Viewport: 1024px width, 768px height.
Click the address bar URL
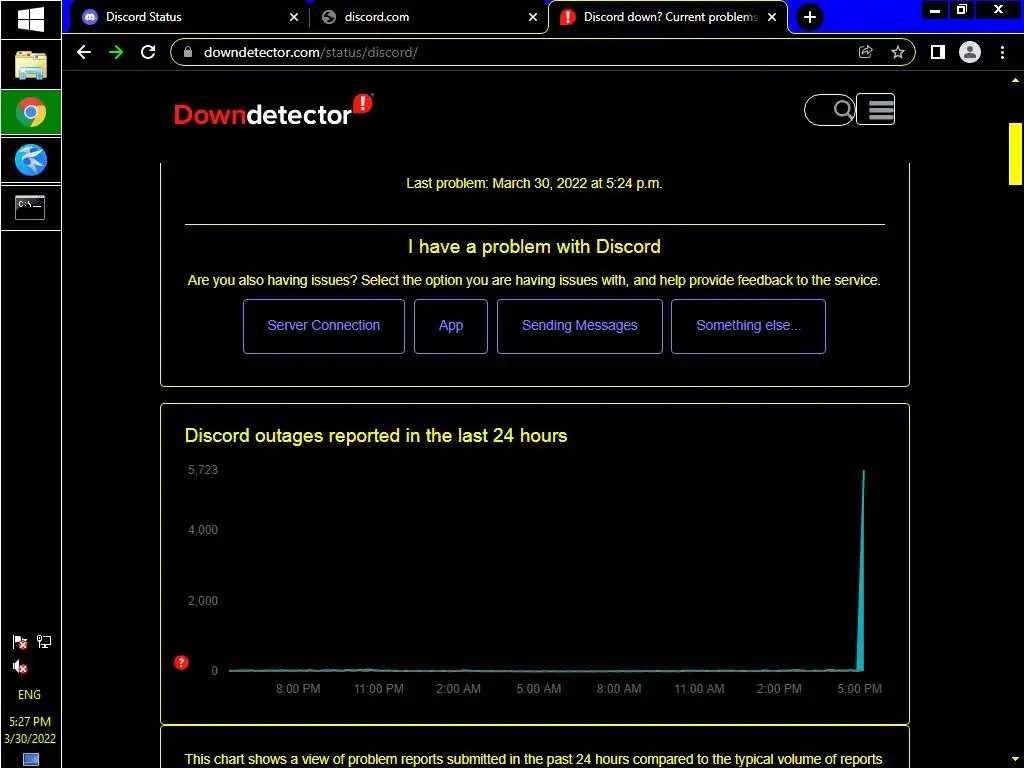[x=311, y=52]
